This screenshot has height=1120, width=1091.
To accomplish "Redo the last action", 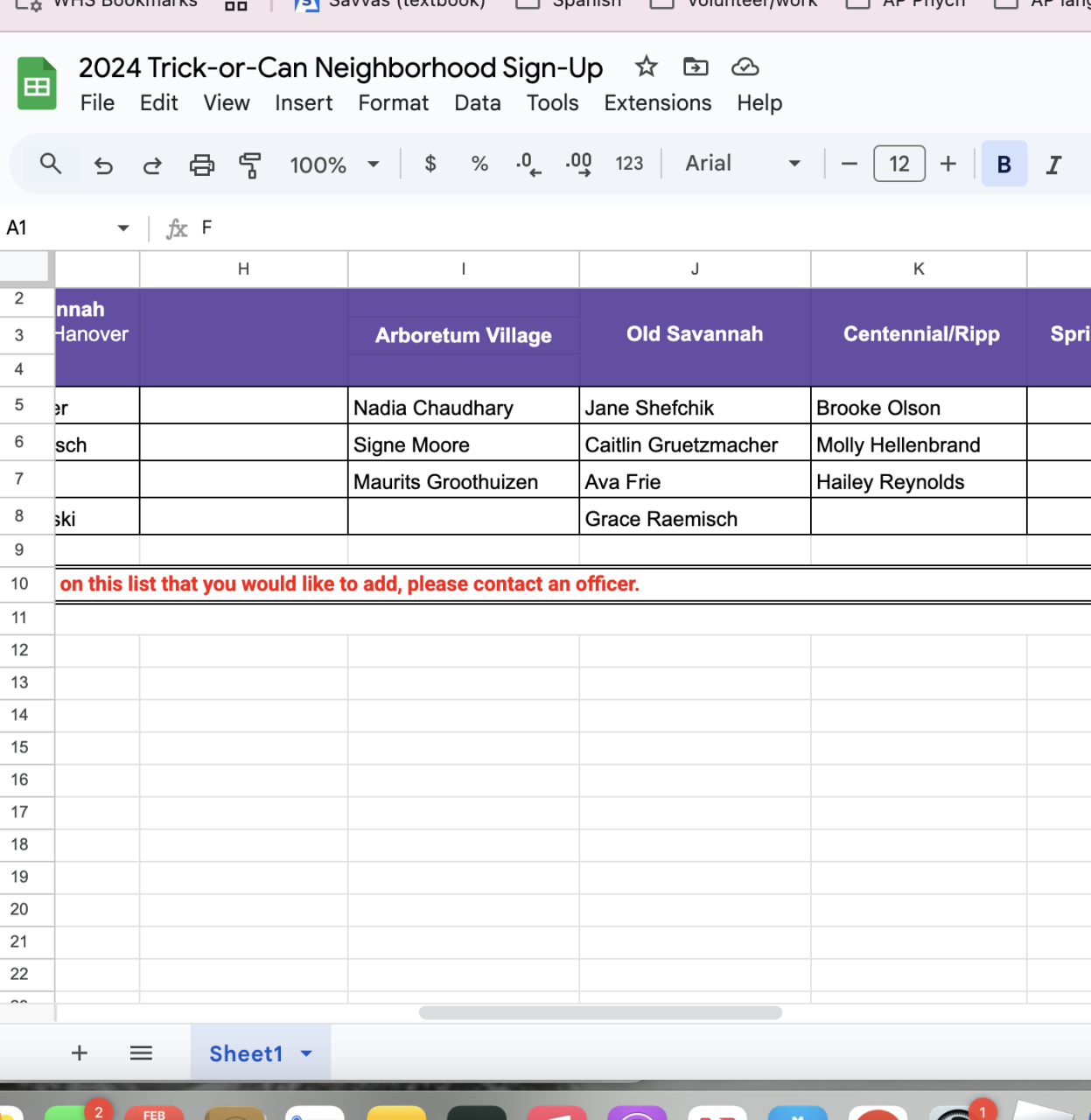I will (152, 164).
